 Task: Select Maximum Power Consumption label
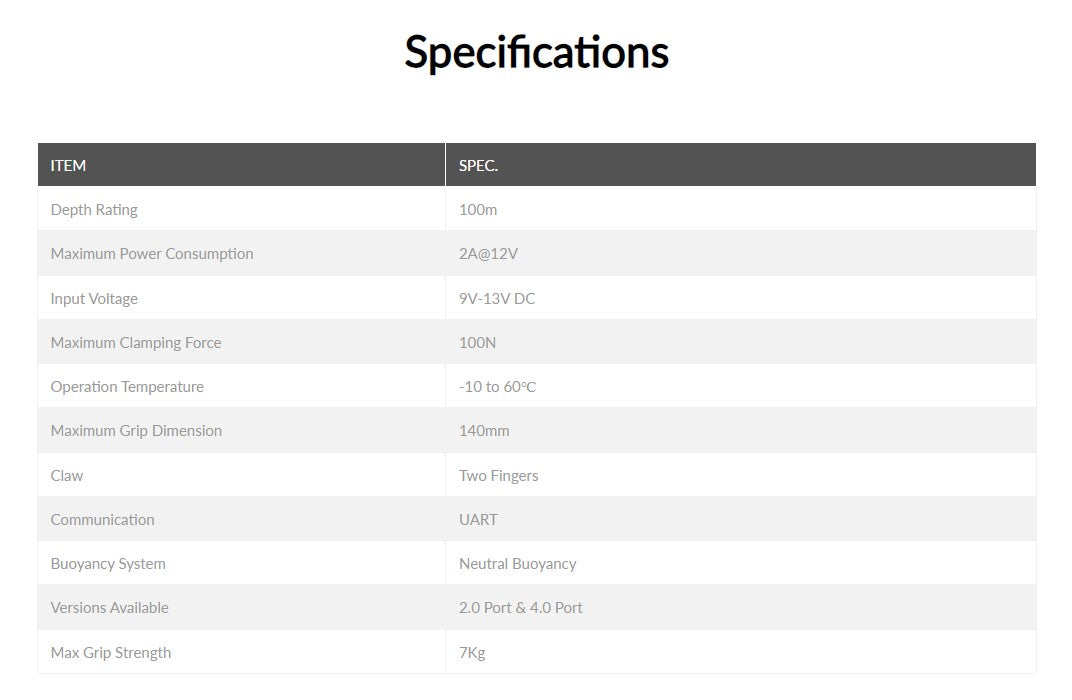(152, 254)
